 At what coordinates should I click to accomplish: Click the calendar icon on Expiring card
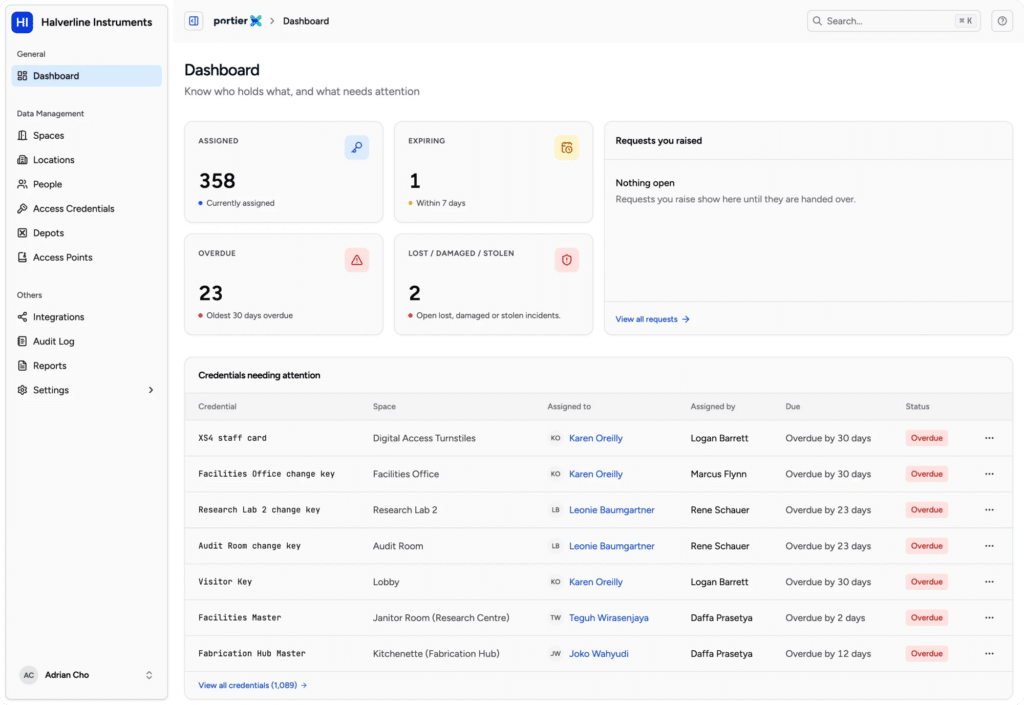[x=566, y=148]
